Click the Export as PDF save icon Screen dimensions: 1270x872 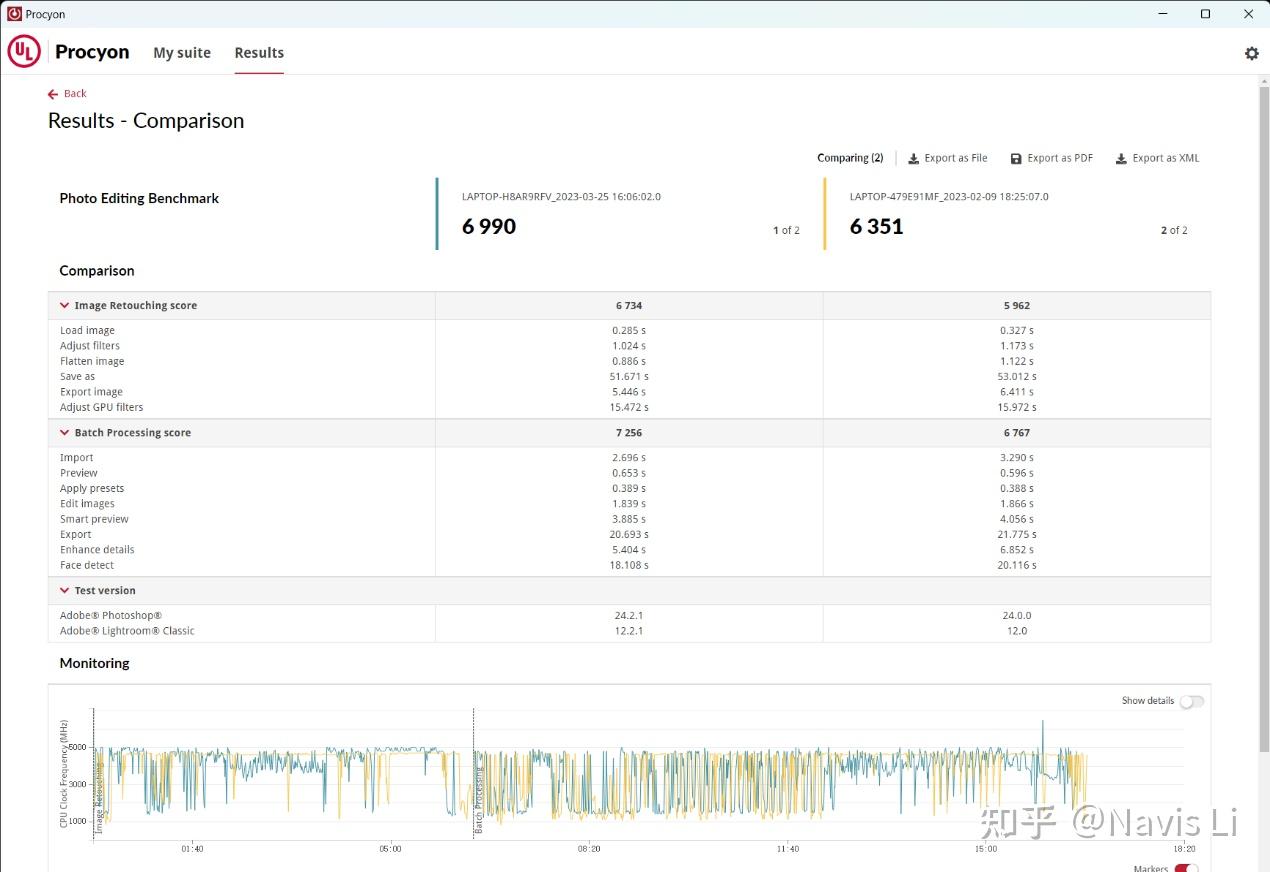(x=1016, y=158)
